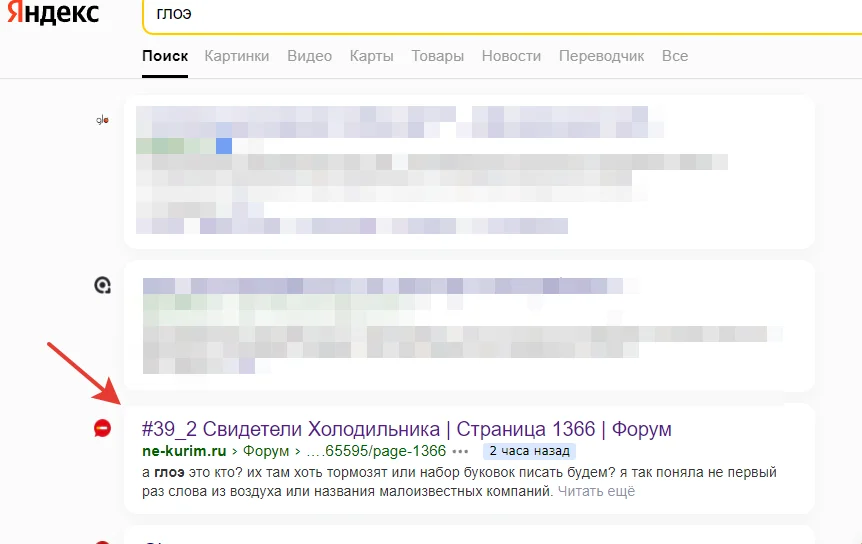Click the circular favicon of second result
The width and height of the screenshot is (862, 544).
[x=102, y=285]
